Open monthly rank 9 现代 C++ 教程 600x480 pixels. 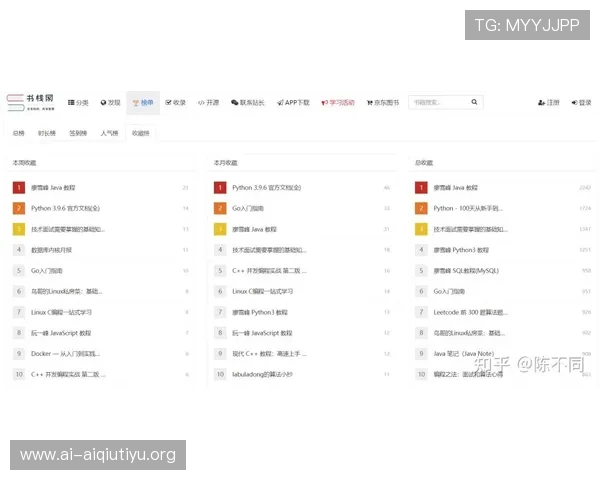click(x=269, y=354)
